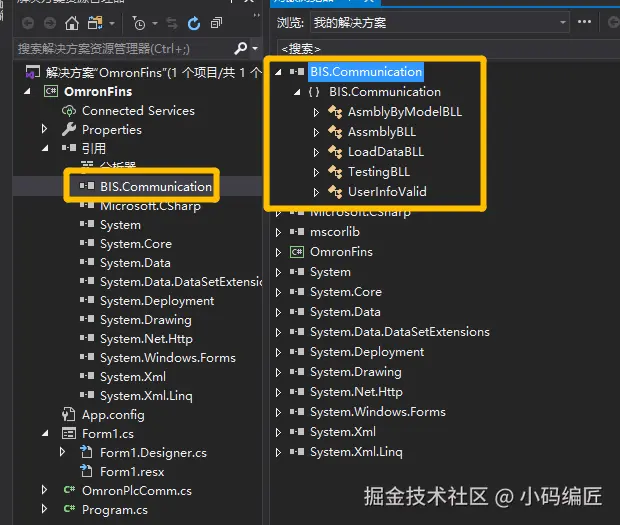Click the OmronPlcComm.cs C# file icon
The width and height of the screenshot is (620, 525).
pyautogui.click(x=69, y=490)
